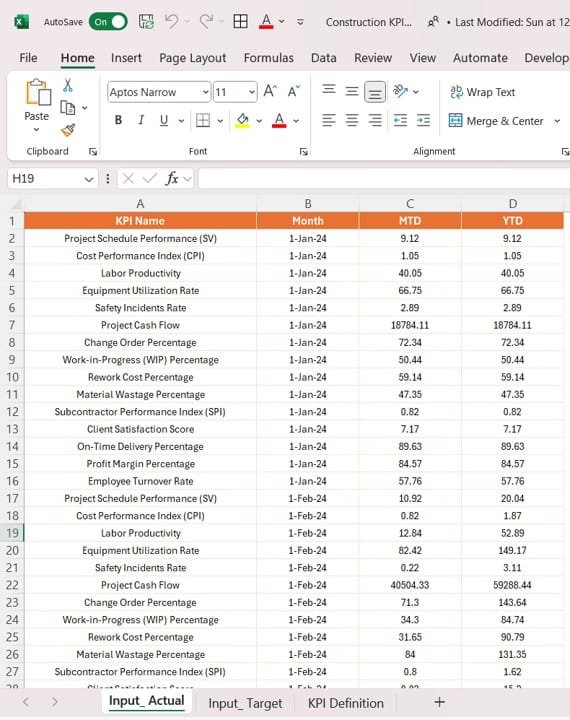Click Decrease Font Size icon

tap(293, 91)
